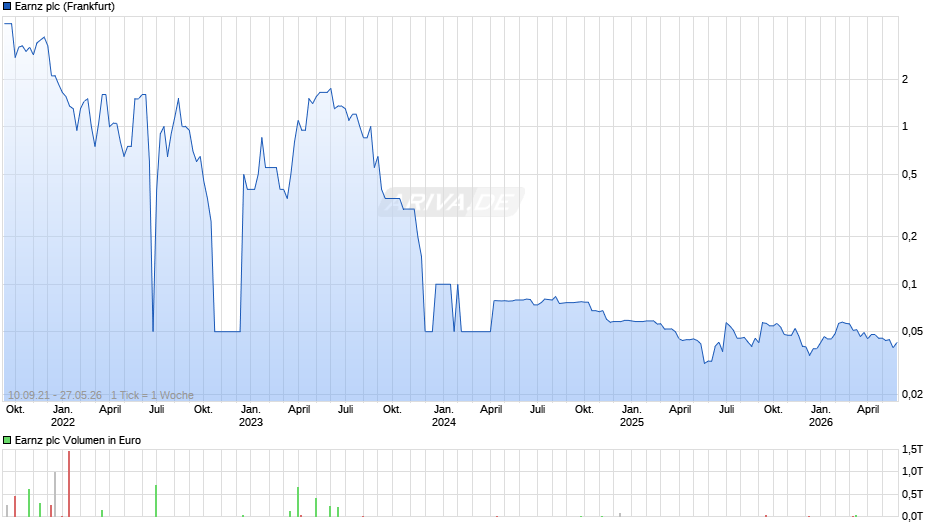Click the price axis label '0,5'

[x=909, y=175]
